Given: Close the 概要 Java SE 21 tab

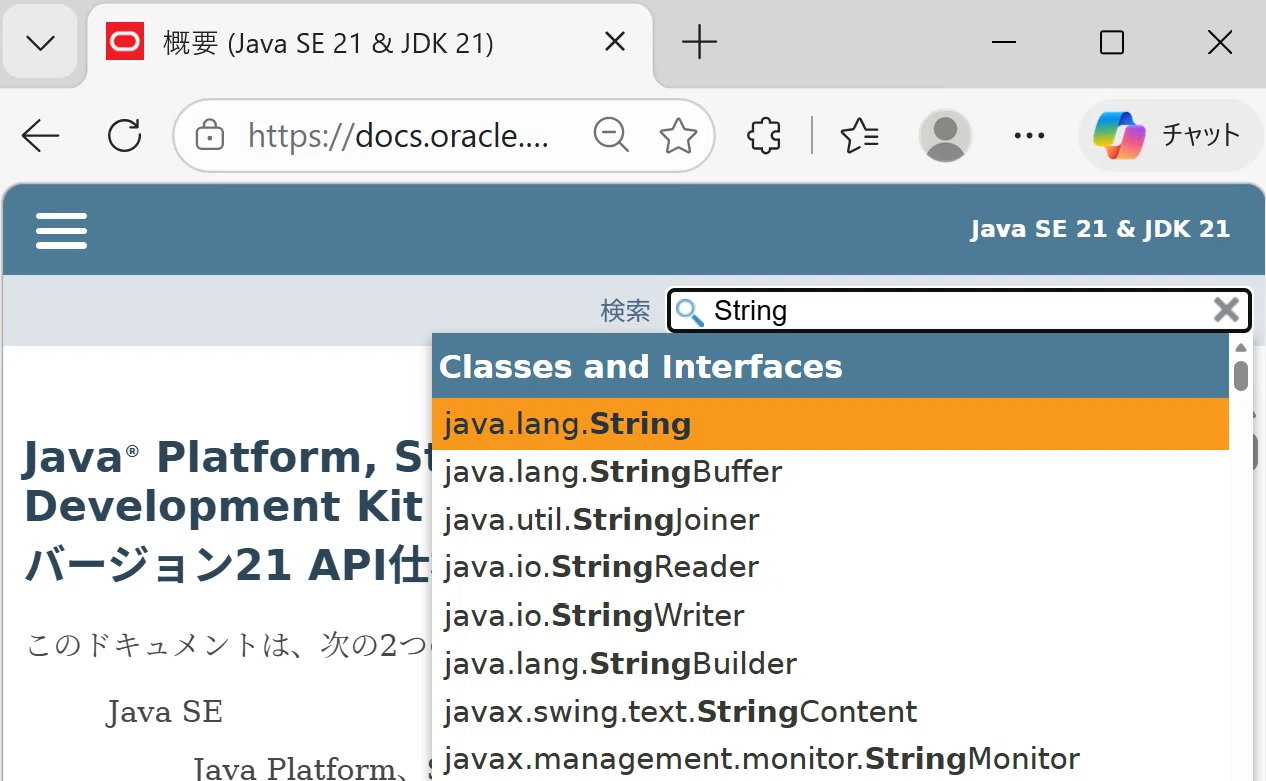Looking at the screenshot, I should (x=615, y=42).
